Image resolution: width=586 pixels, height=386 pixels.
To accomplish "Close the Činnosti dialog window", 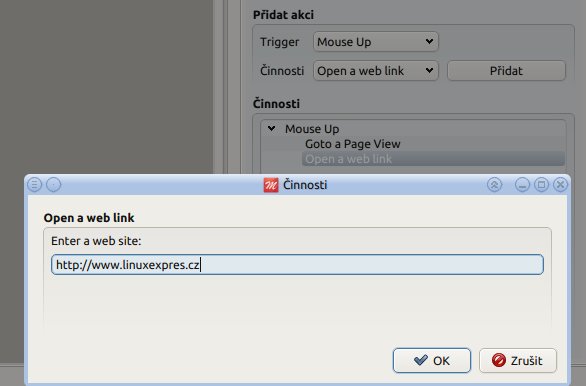I will click(x=560, y=185).
